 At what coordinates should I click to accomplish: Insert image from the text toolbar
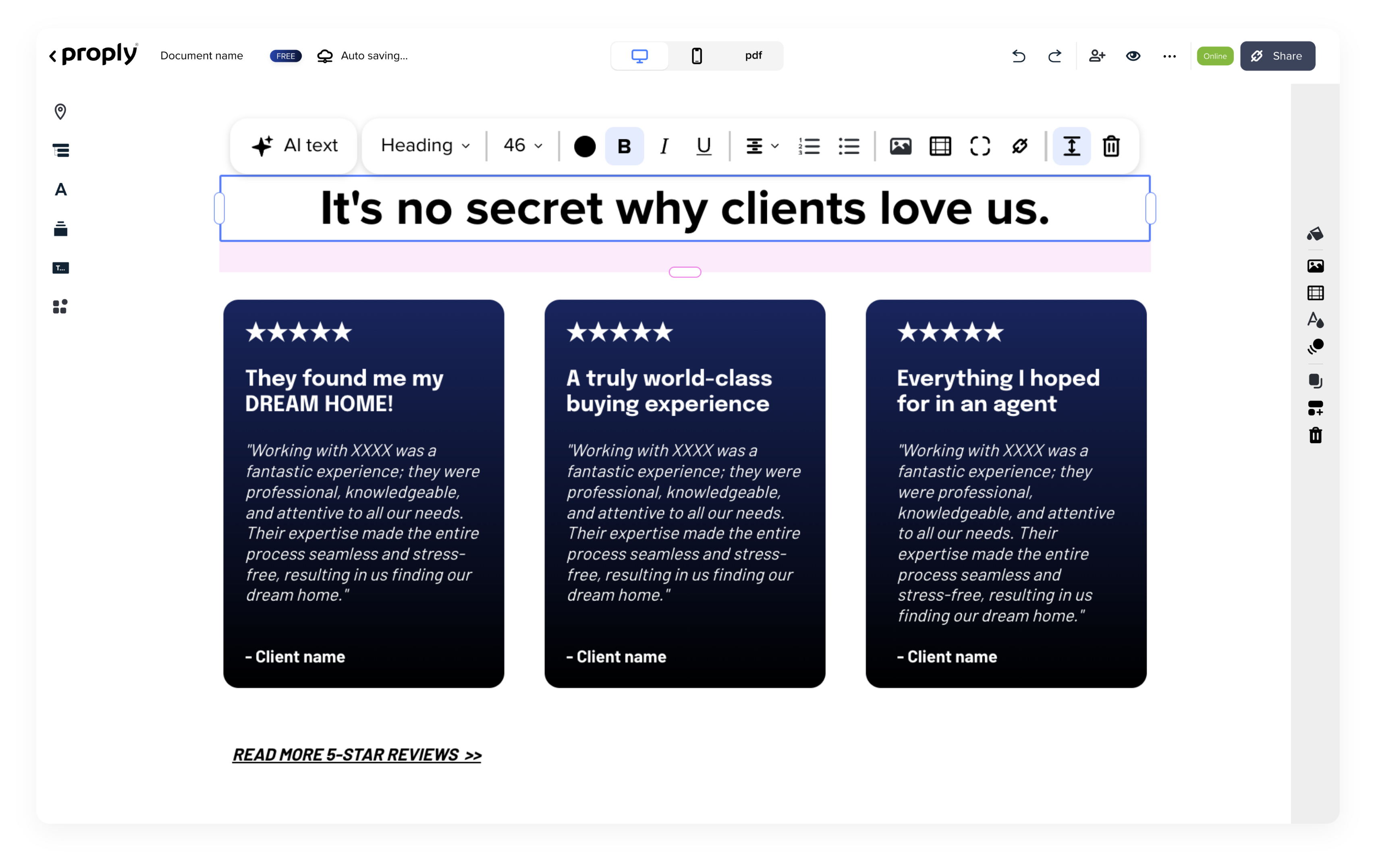pyautogui.click(x=900, y=146)
